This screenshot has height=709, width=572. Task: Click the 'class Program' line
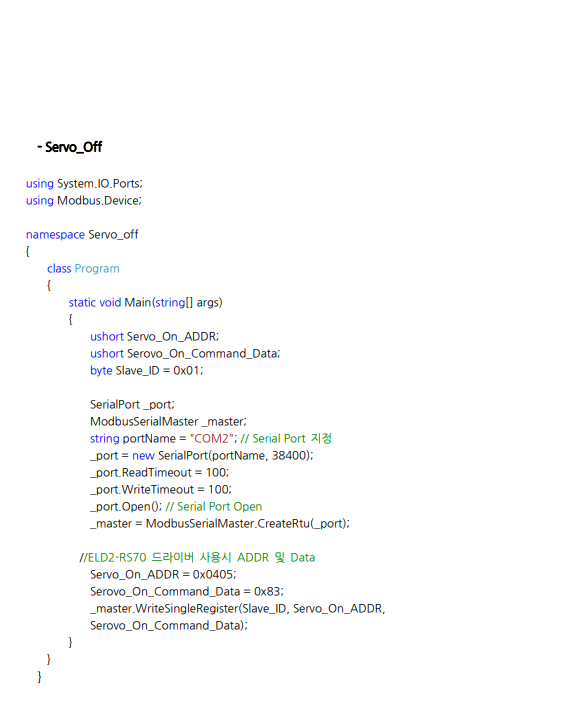(83, 269)
